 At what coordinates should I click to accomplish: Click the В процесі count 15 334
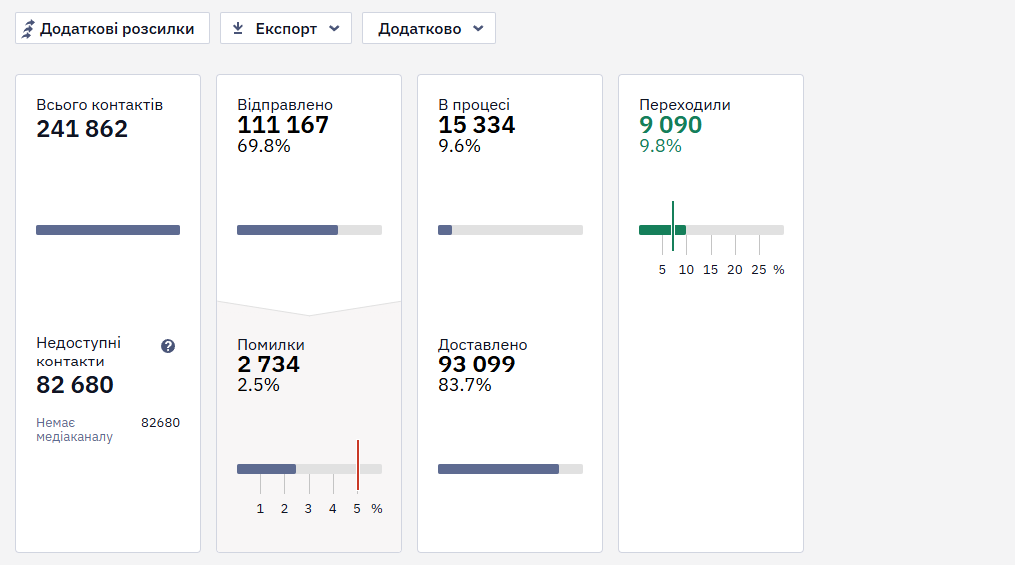[x=476, y=125]
